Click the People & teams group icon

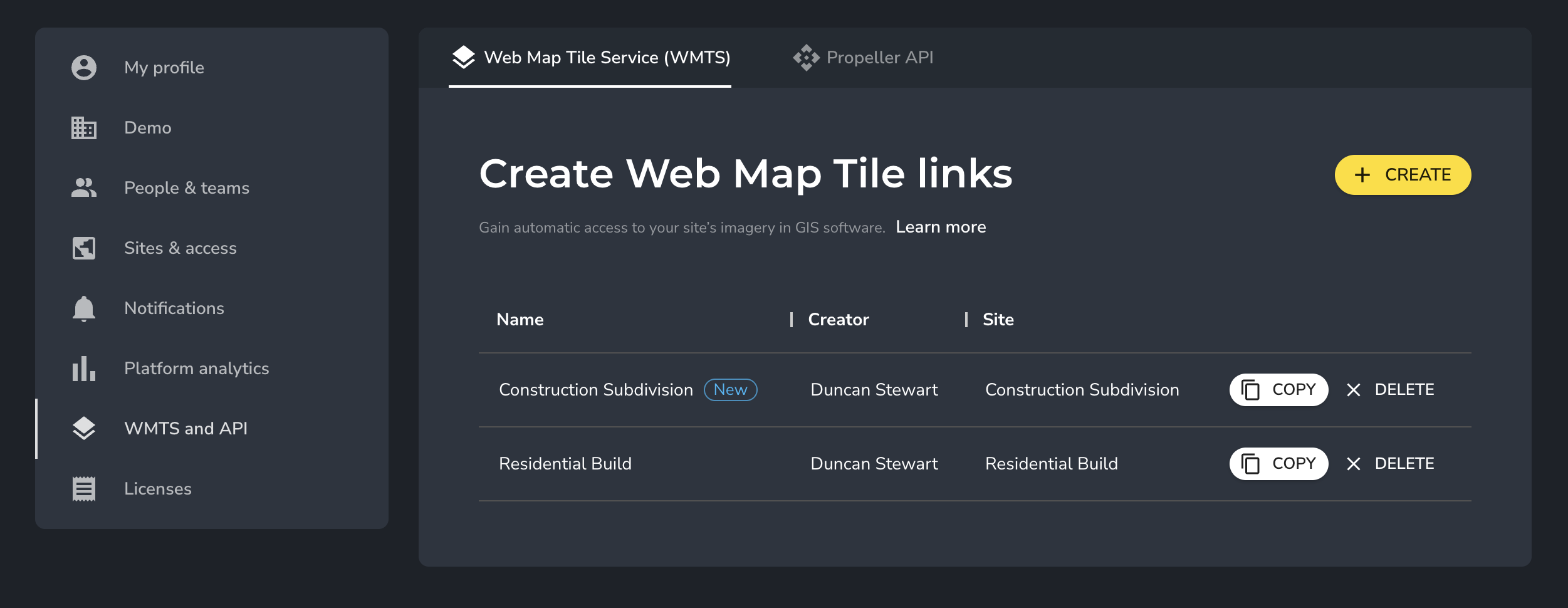click(x=84, y=188)
